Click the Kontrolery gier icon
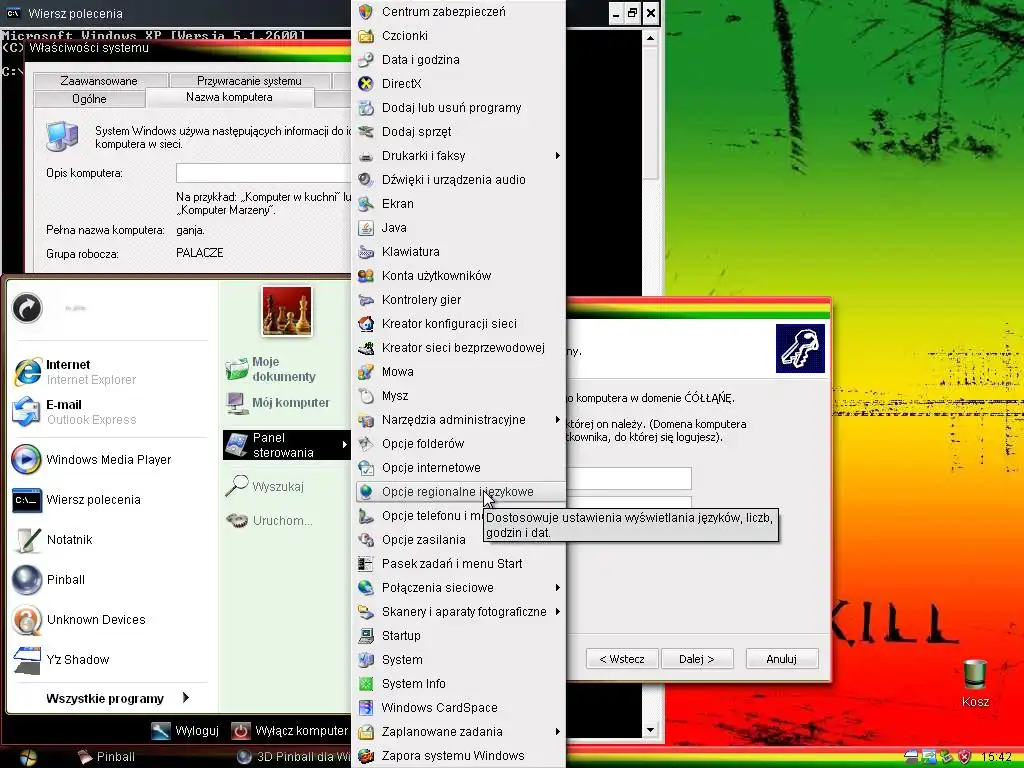The height and width of the screenshot is (768, 1024). coord(366,300)
